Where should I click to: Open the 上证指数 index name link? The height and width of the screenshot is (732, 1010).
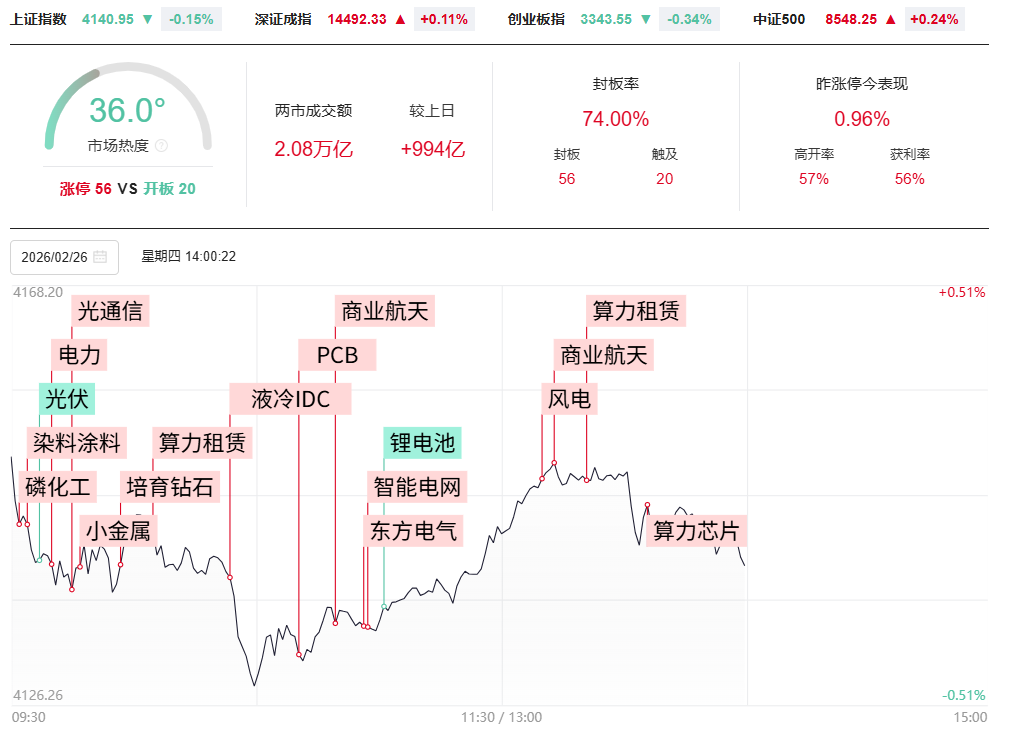coord(39,19)
